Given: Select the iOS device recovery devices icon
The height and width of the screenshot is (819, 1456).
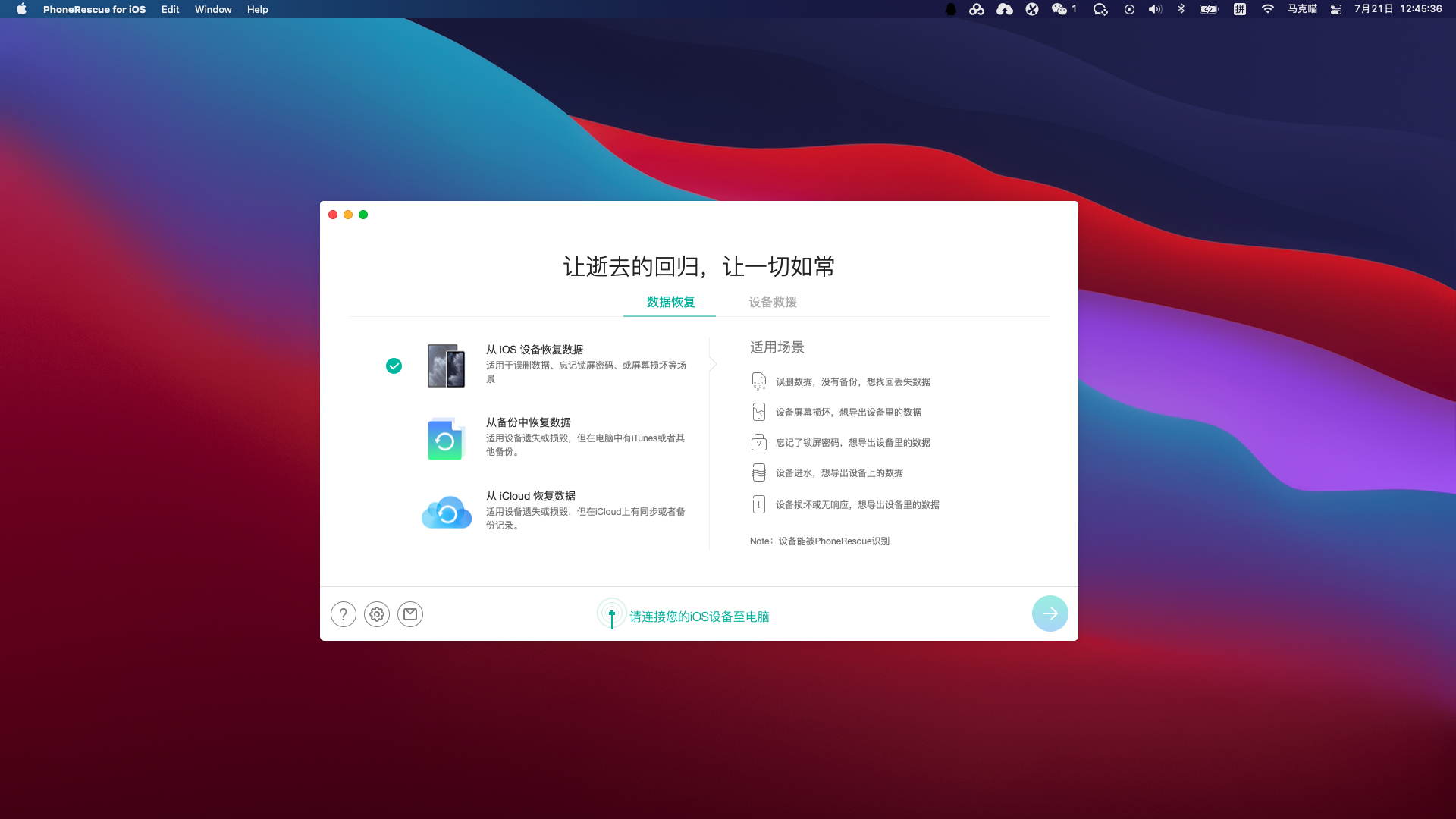Looking at the screenshot, I should tap(446, 366).
